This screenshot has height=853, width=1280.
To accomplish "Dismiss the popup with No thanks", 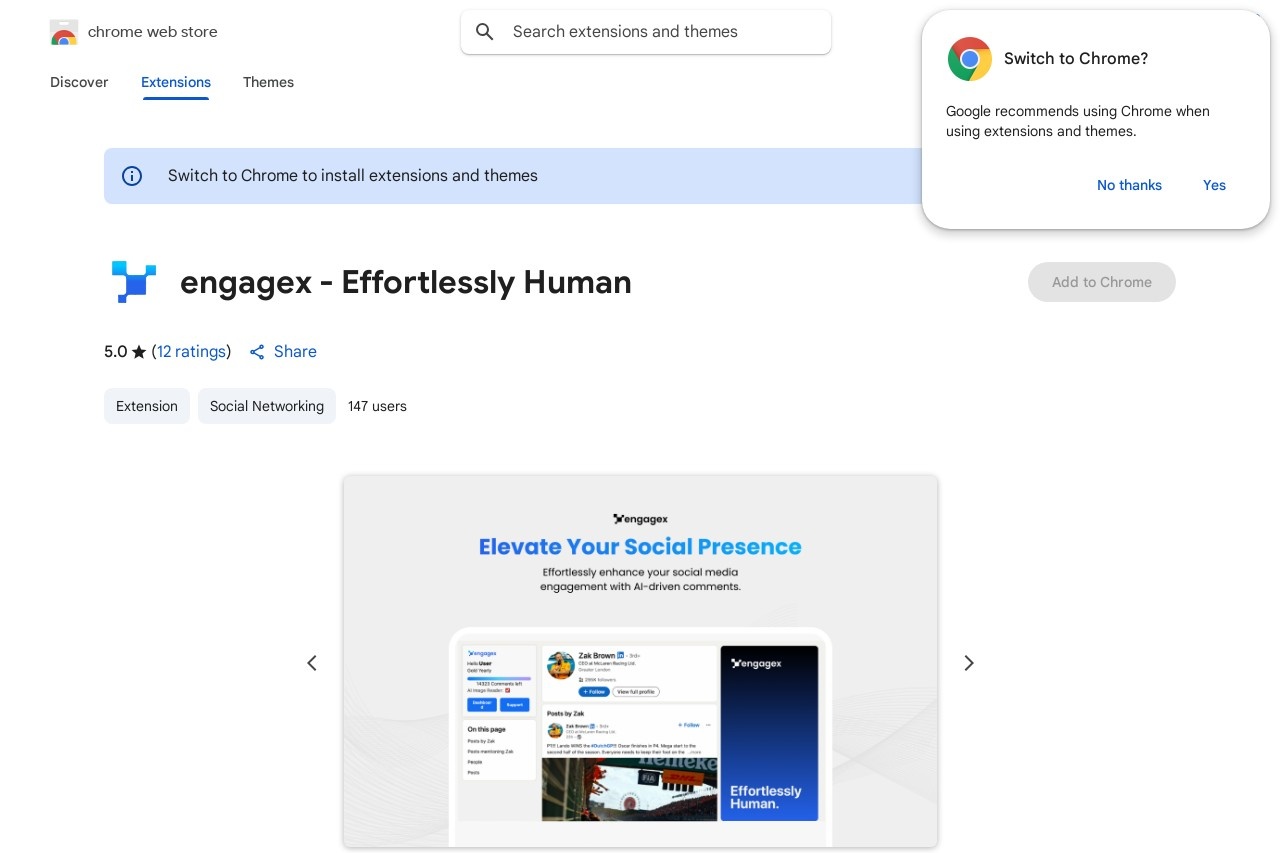I will (x=1129, y=185).
